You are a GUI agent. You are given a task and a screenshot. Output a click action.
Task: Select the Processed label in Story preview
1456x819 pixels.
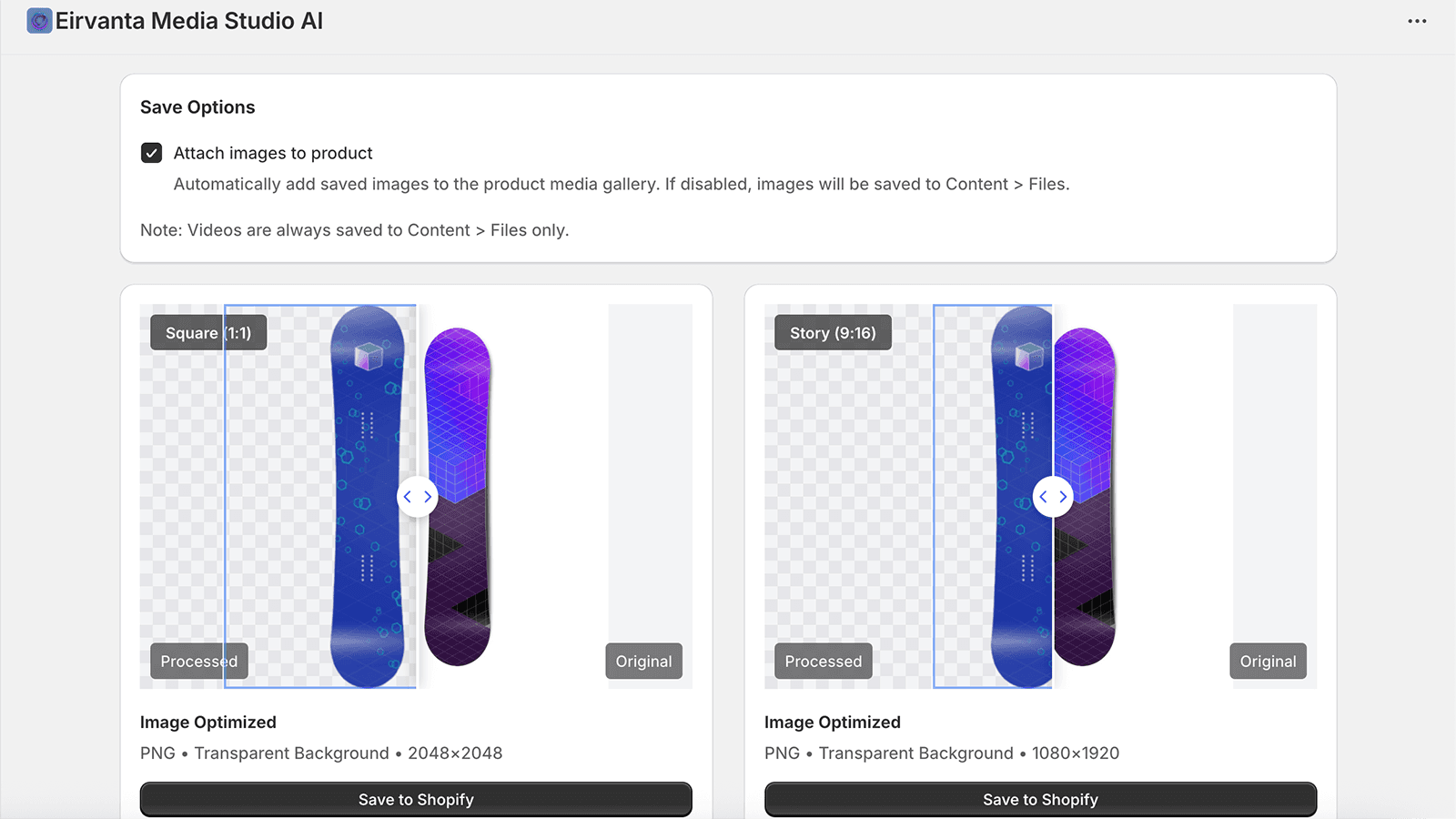tap(823, 662)
